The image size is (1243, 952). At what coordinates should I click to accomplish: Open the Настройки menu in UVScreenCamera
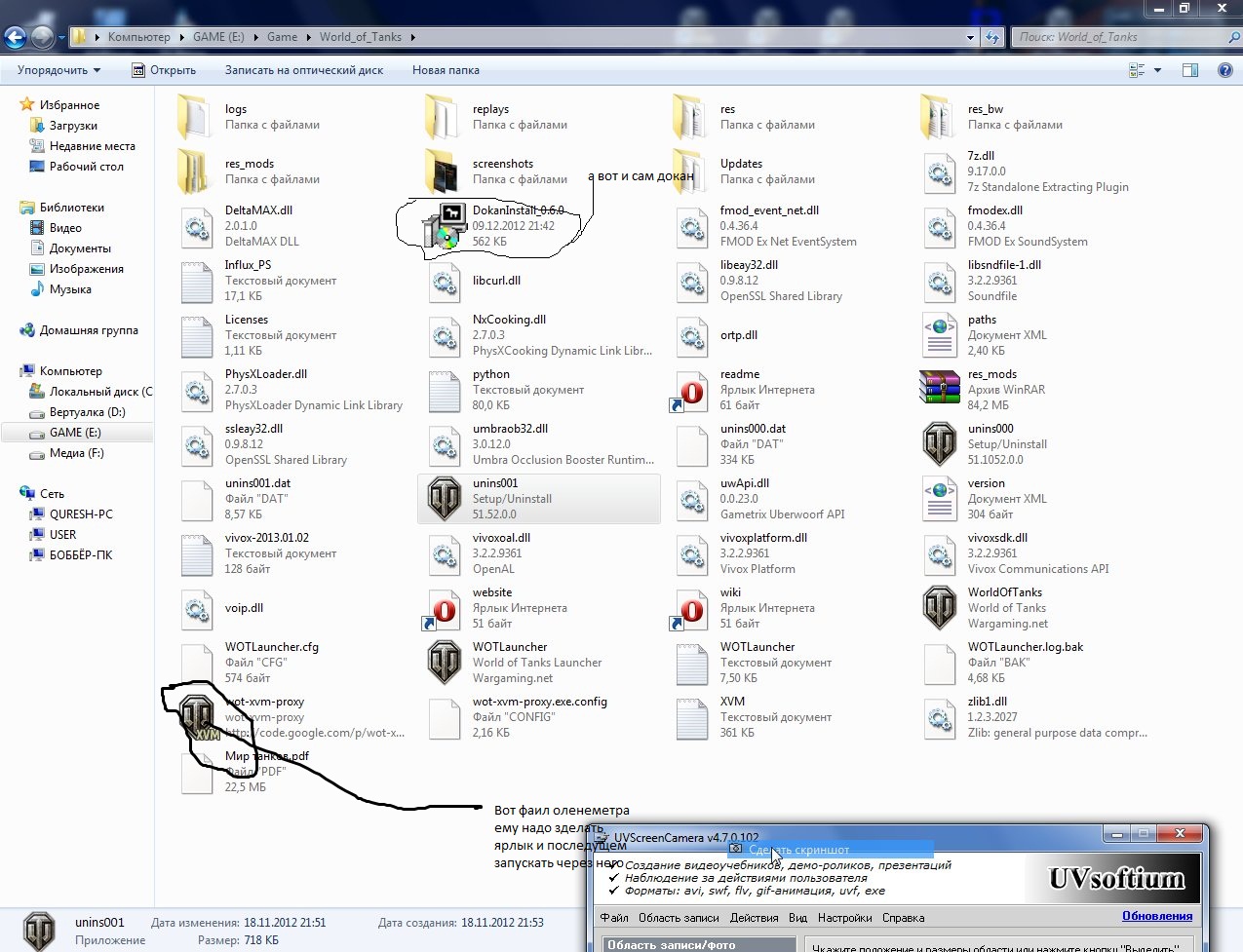(x=845, y=918)
